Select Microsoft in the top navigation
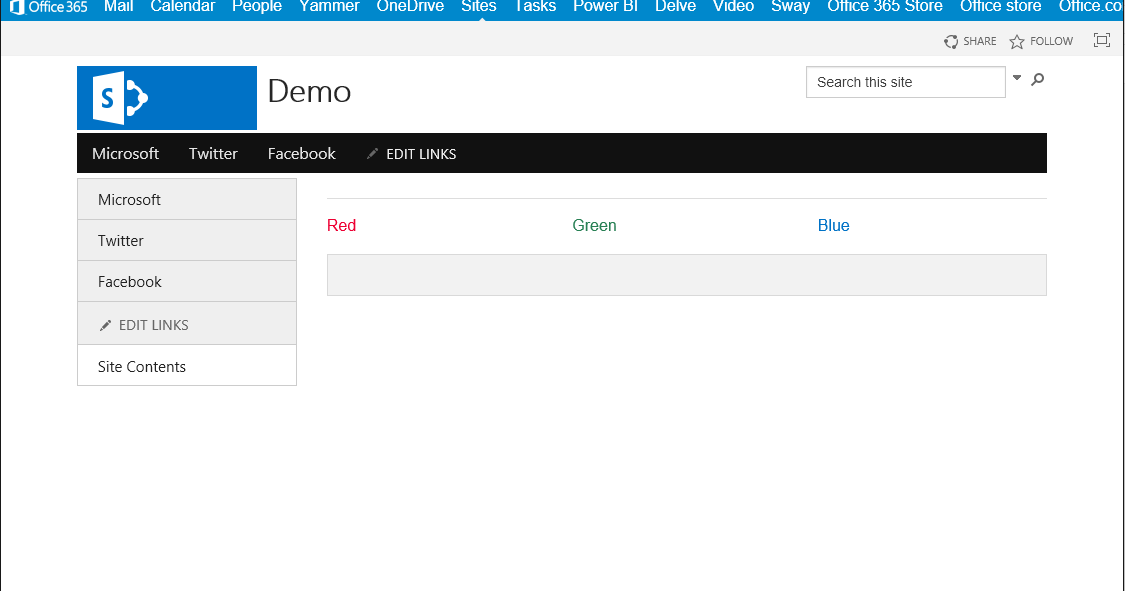Viewport: 1125px width, 591px height. pyautogui.click(x=125, y=153)
